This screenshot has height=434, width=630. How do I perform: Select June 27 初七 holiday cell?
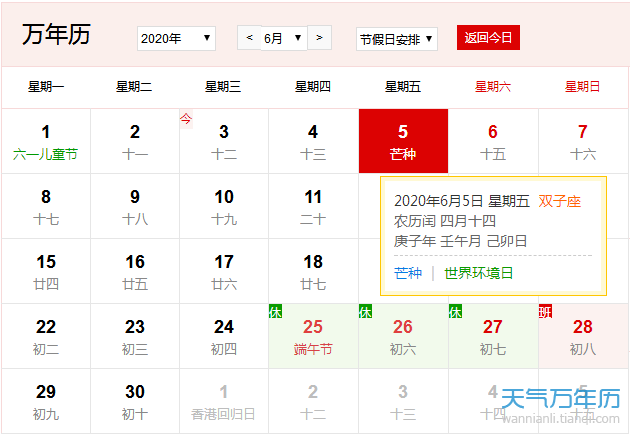point(493,336)
